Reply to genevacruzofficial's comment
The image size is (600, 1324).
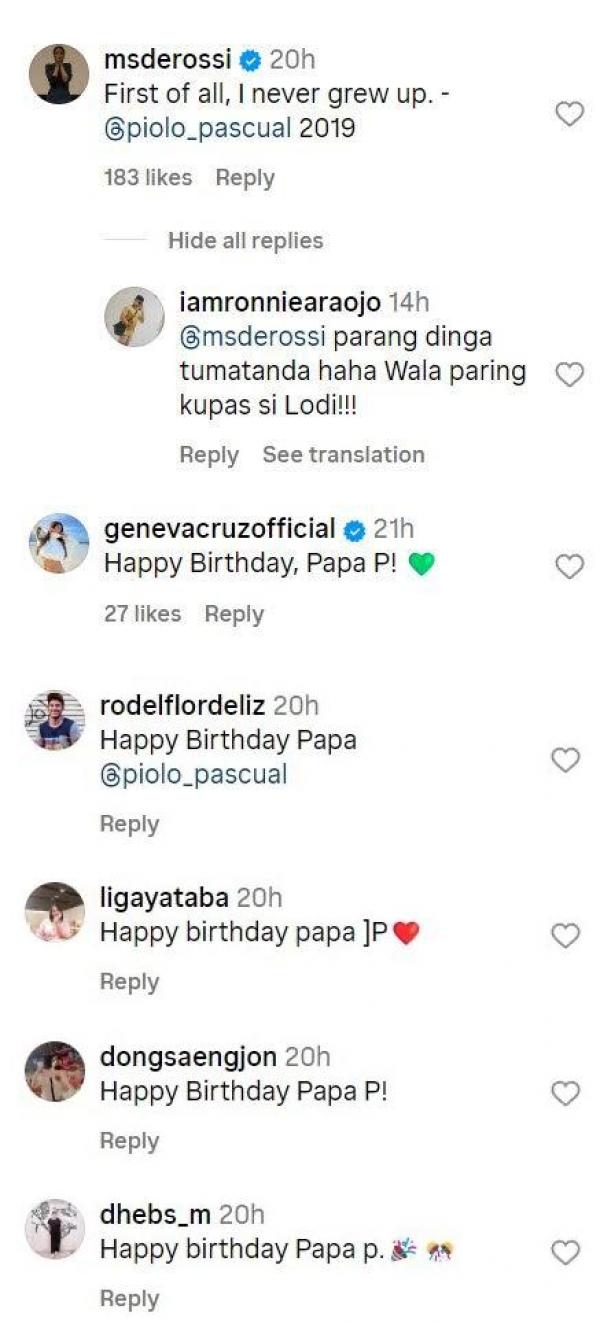[234, 614]
